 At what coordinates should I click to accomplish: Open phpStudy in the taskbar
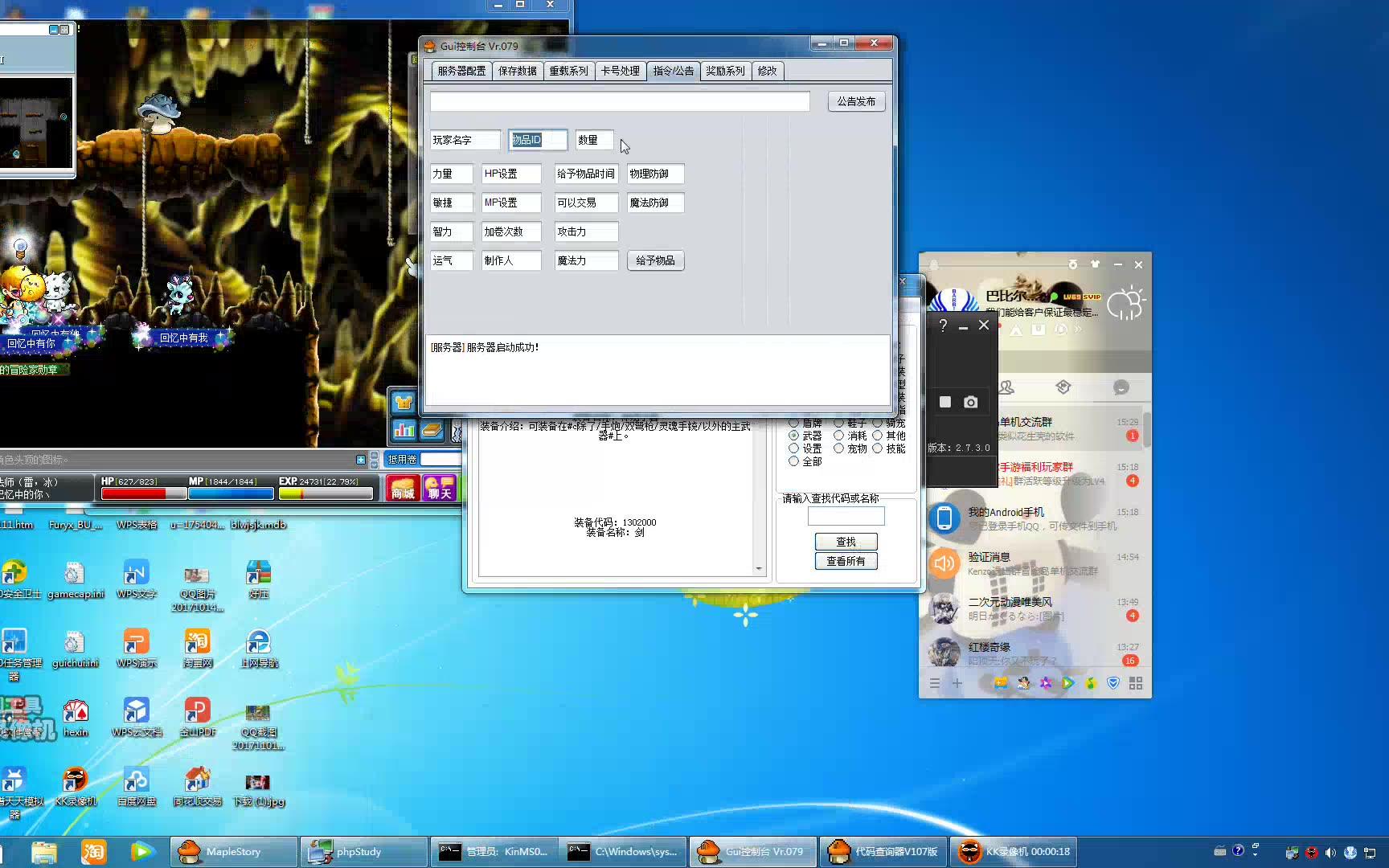[364, 852]
